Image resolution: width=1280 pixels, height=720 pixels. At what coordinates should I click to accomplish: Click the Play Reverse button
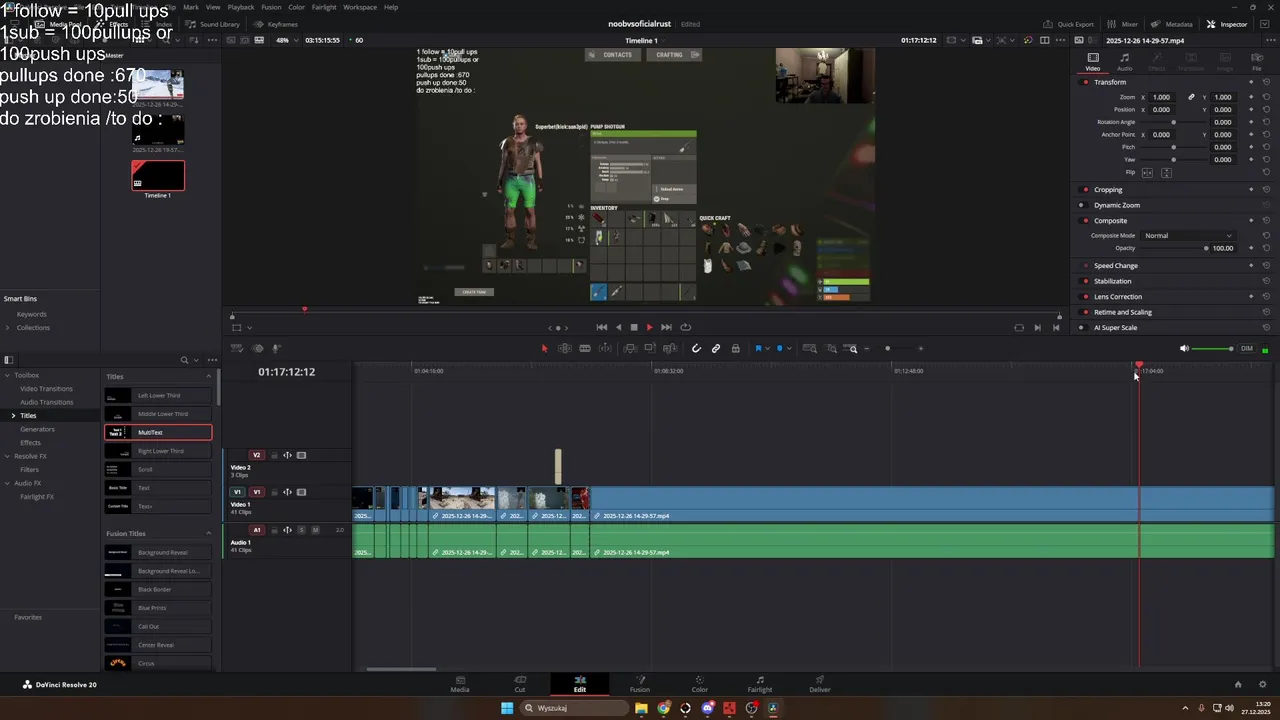click(618, 327)
